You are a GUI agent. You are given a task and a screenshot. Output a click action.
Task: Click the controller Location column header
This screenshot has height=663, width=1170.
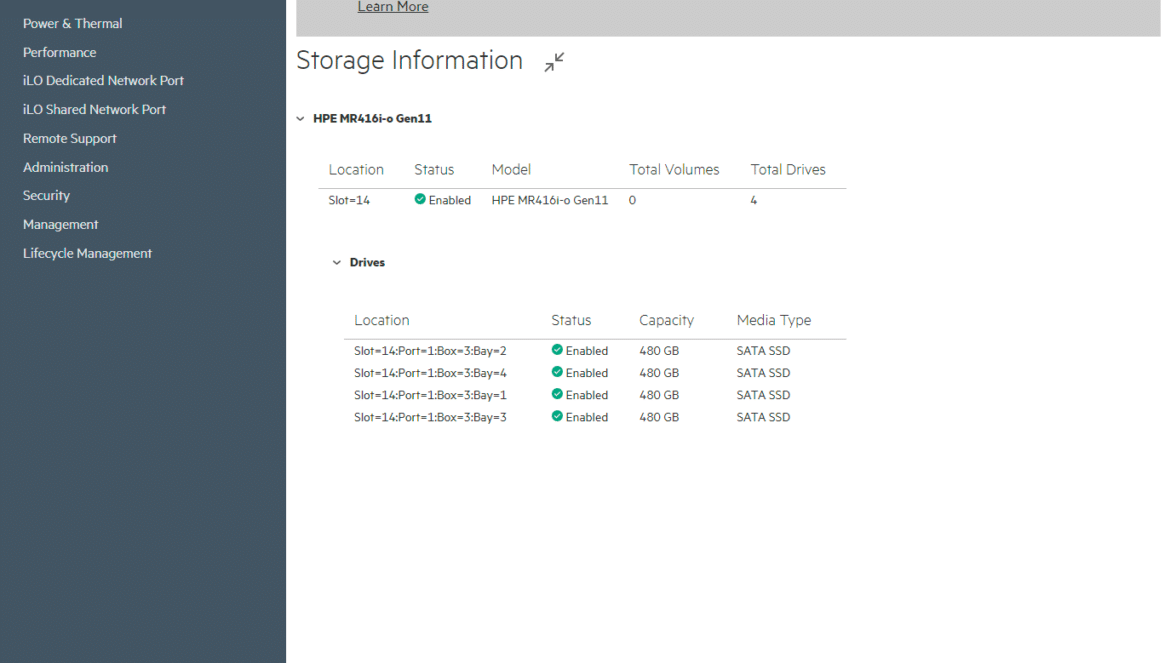tap(356, 170)
